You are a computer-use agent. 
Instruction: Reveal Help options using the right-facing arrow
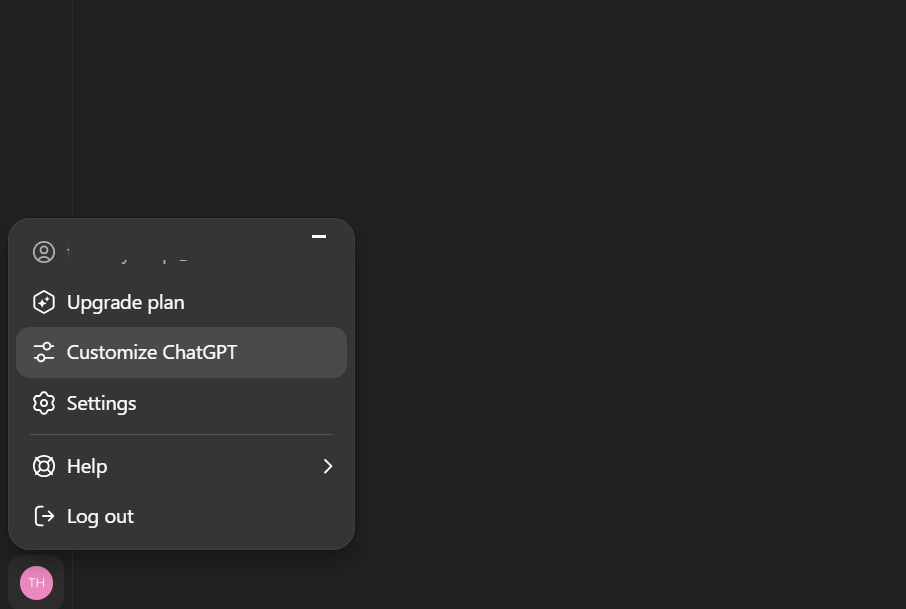328,466
